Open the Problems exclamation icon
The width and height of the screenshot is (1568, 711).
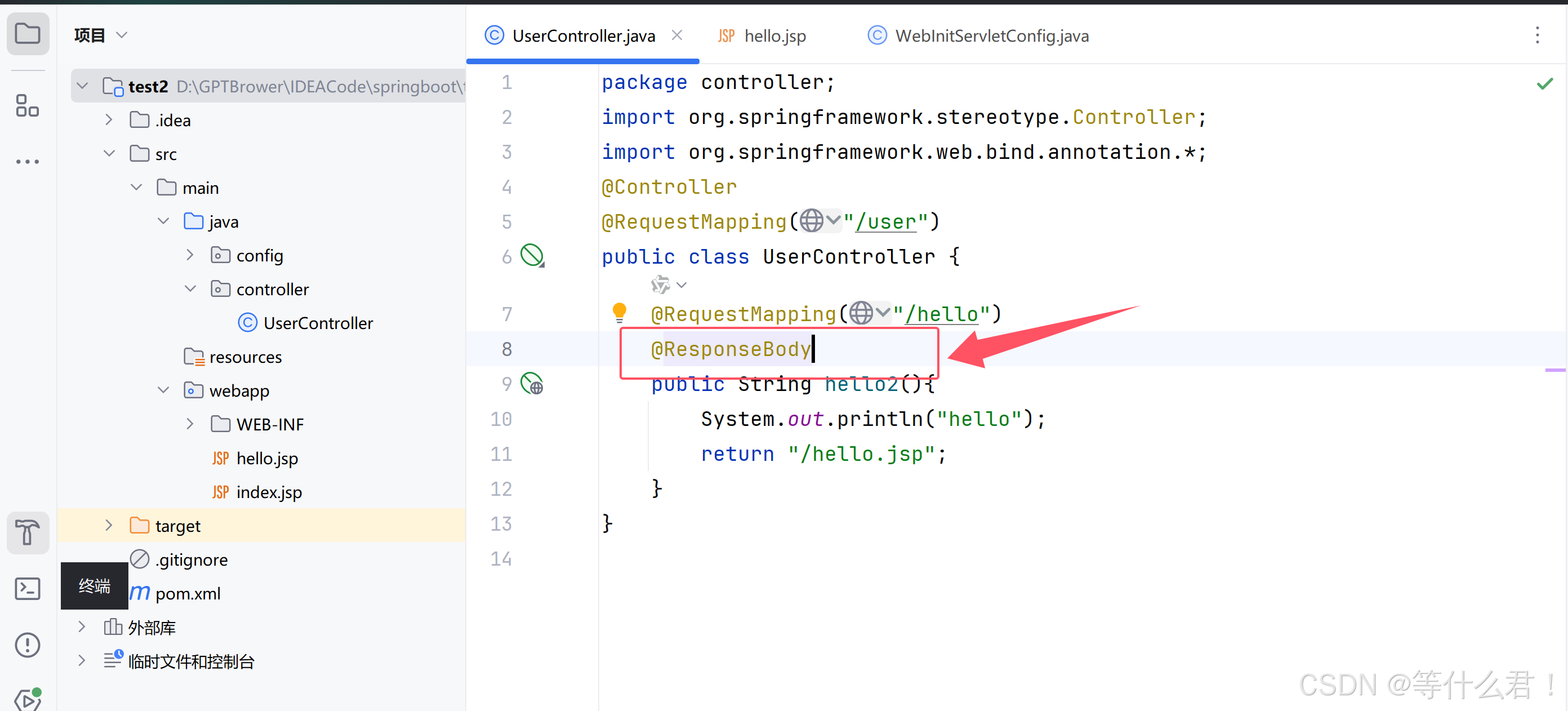pos(28,645)
